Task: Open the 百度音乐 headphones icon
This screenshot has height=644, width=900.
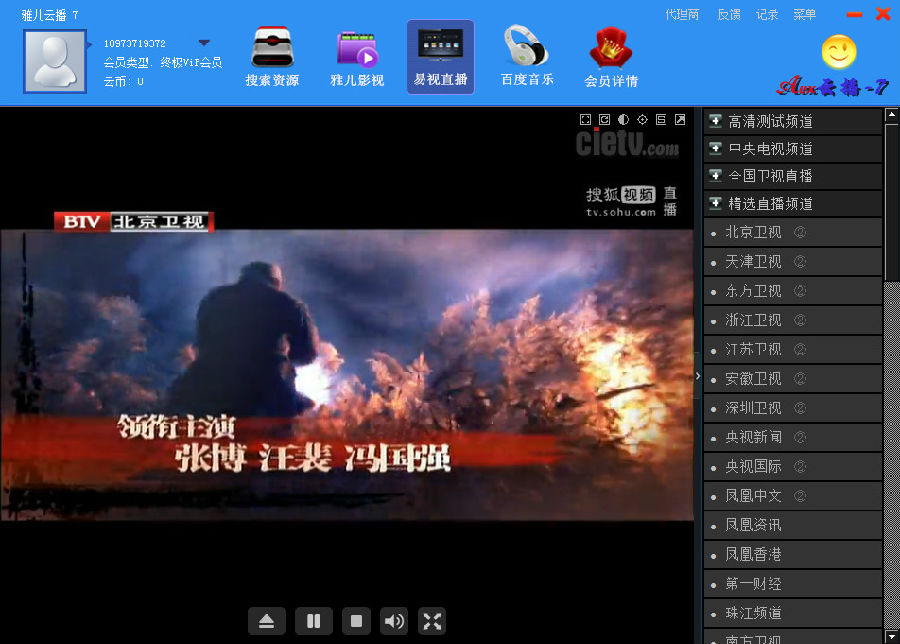Action: point(526,57)
